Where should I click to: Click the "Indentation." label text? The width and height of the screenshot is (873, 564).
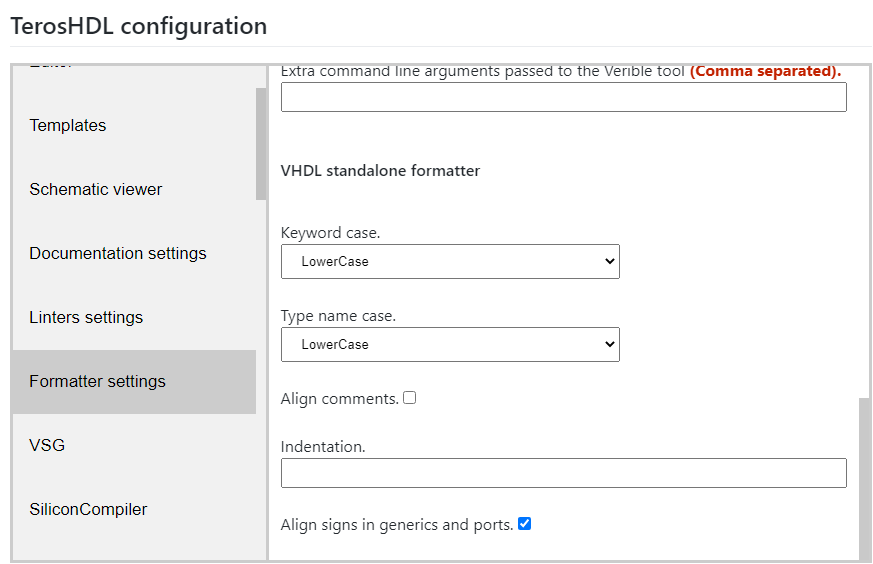[x=323, y=447]
